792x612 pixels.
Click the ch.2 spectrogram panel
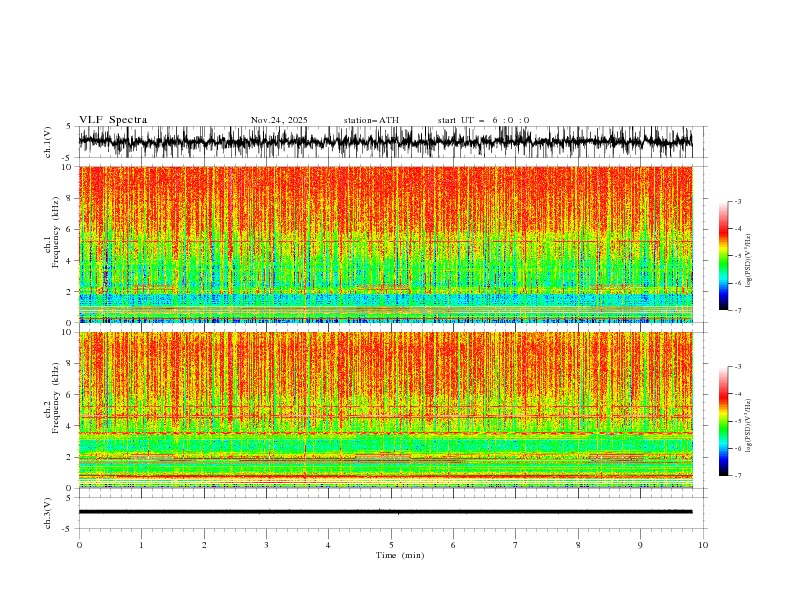[x=385, y=410]
